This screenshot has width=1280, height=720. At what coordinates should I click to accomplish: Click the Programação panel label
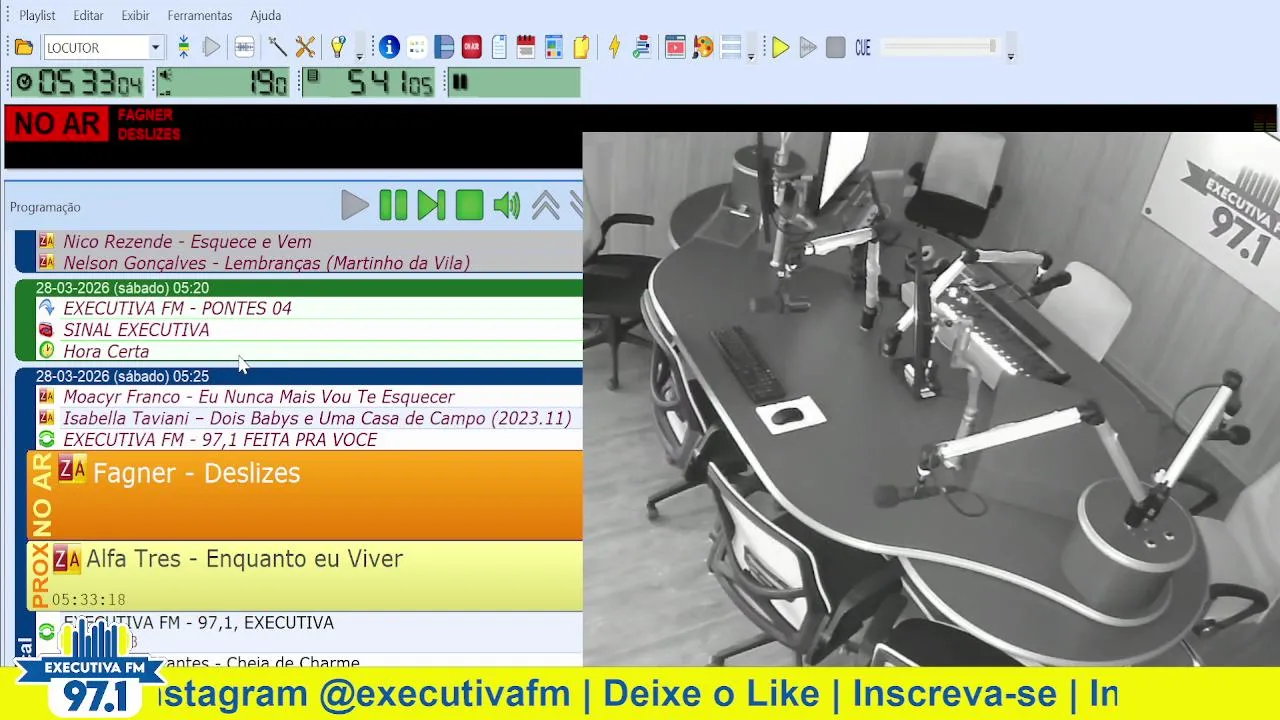pyautogui.click(x=45, y=207)
